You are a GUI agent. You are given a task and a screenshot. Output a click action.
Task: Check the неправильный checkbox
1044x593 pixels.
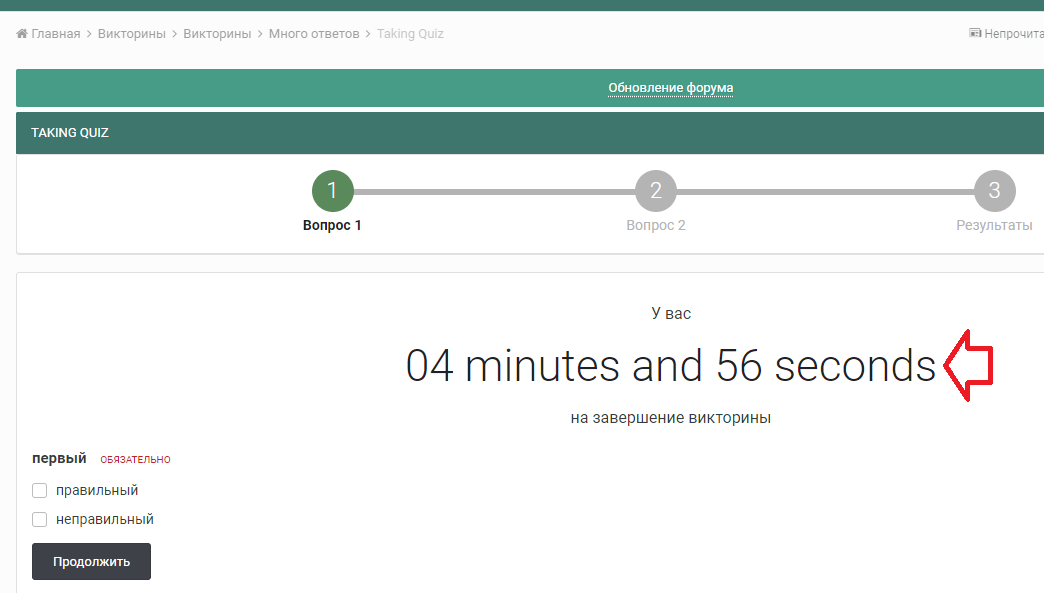coord(40,519)
